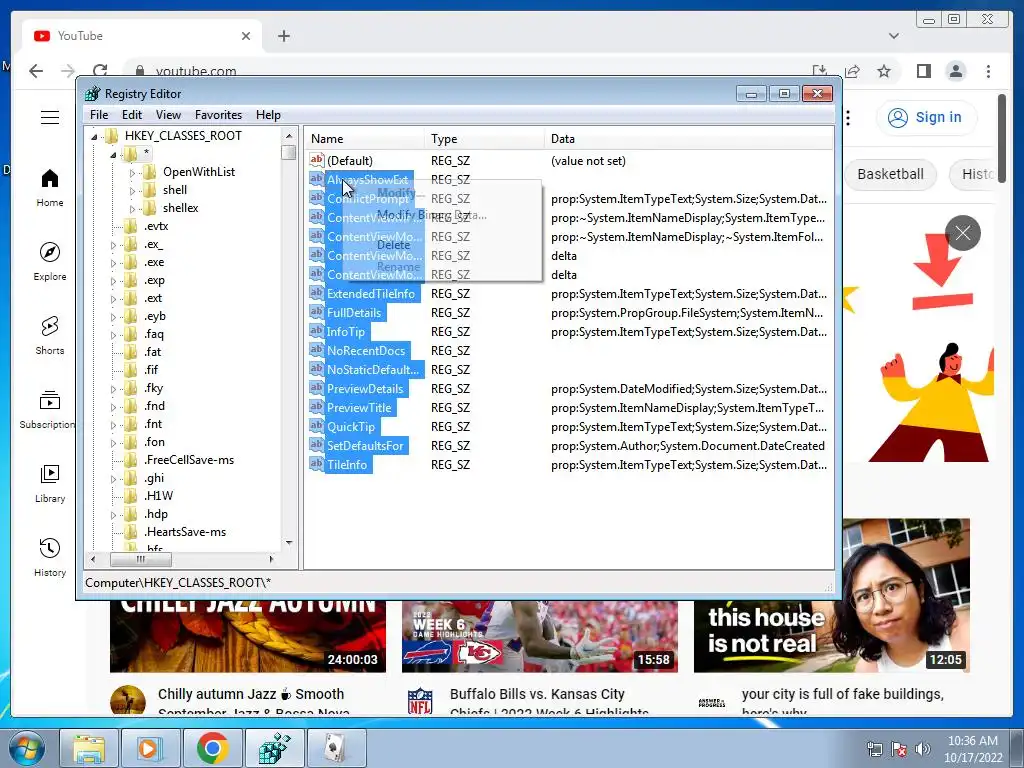Image resolution: width=1024 pixels, height=768 pixels.
Task: Click the tree pane horizontal scrollbar thumb
Action: click(x=141, y=560)
